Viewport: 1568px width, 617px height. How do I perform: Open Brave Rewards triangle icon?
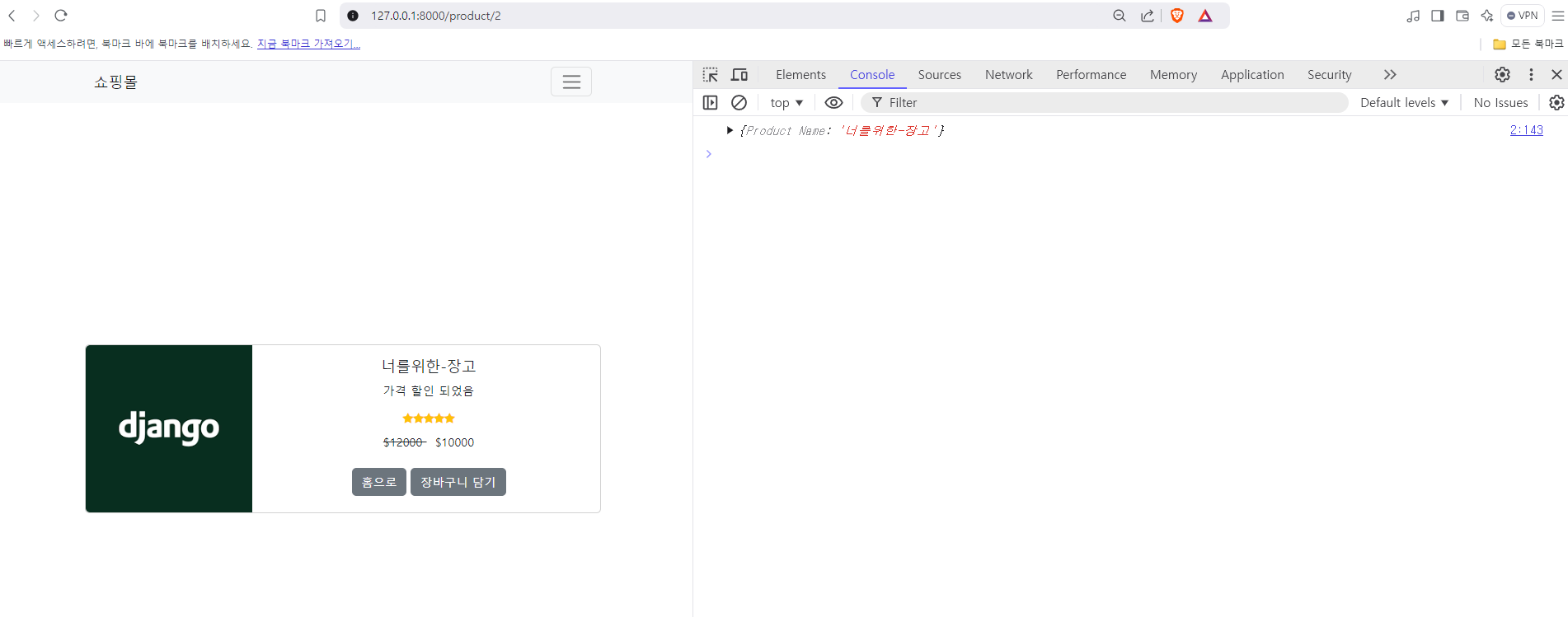tap(1205, 16)
